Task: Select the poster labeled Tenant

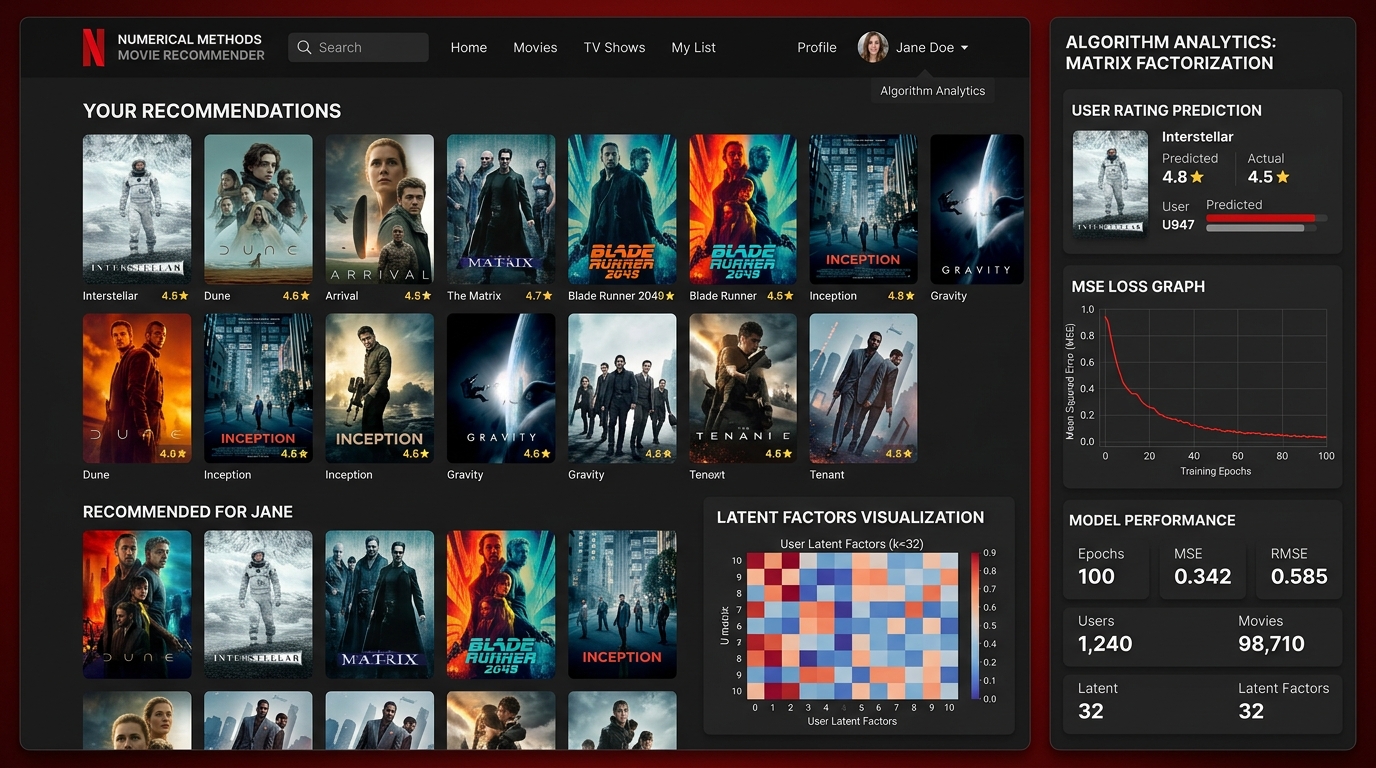Action: (x=863, y=388)
